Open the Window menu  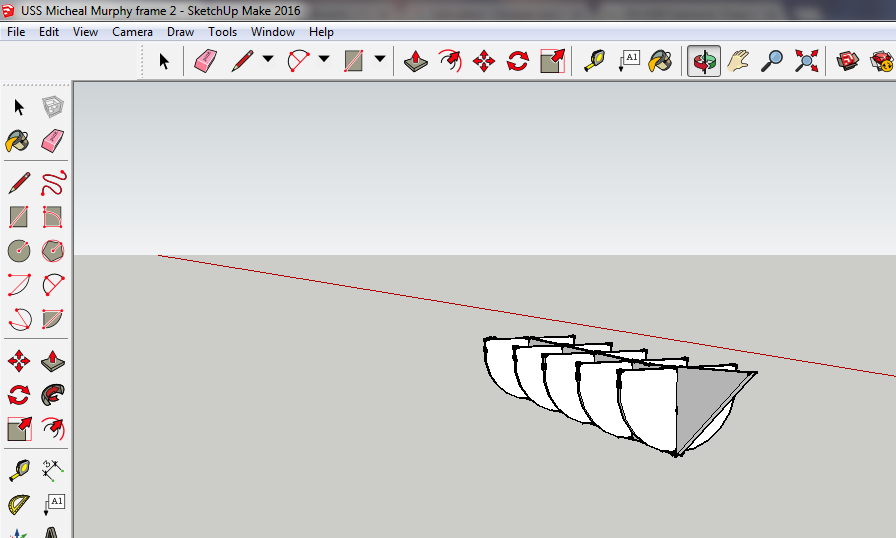(x=273, y=32)
